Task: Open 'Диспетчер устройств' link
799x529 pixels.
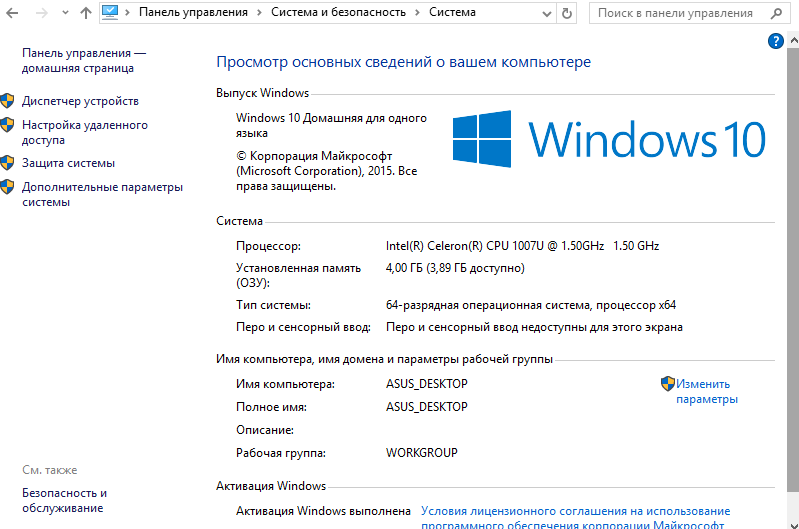Action: click(x=80, y=101)
